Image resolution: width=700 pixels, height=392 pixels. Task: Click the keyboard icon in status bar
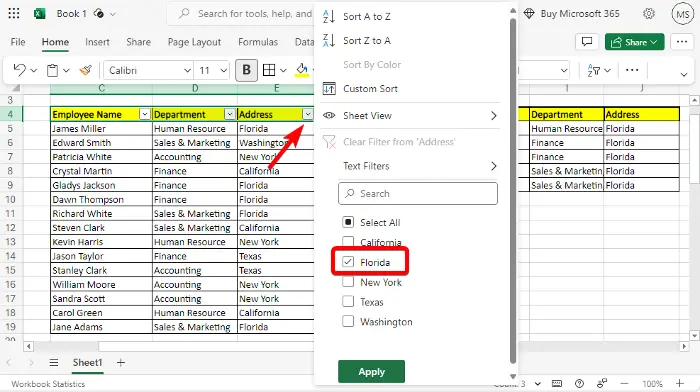(557, 384)
